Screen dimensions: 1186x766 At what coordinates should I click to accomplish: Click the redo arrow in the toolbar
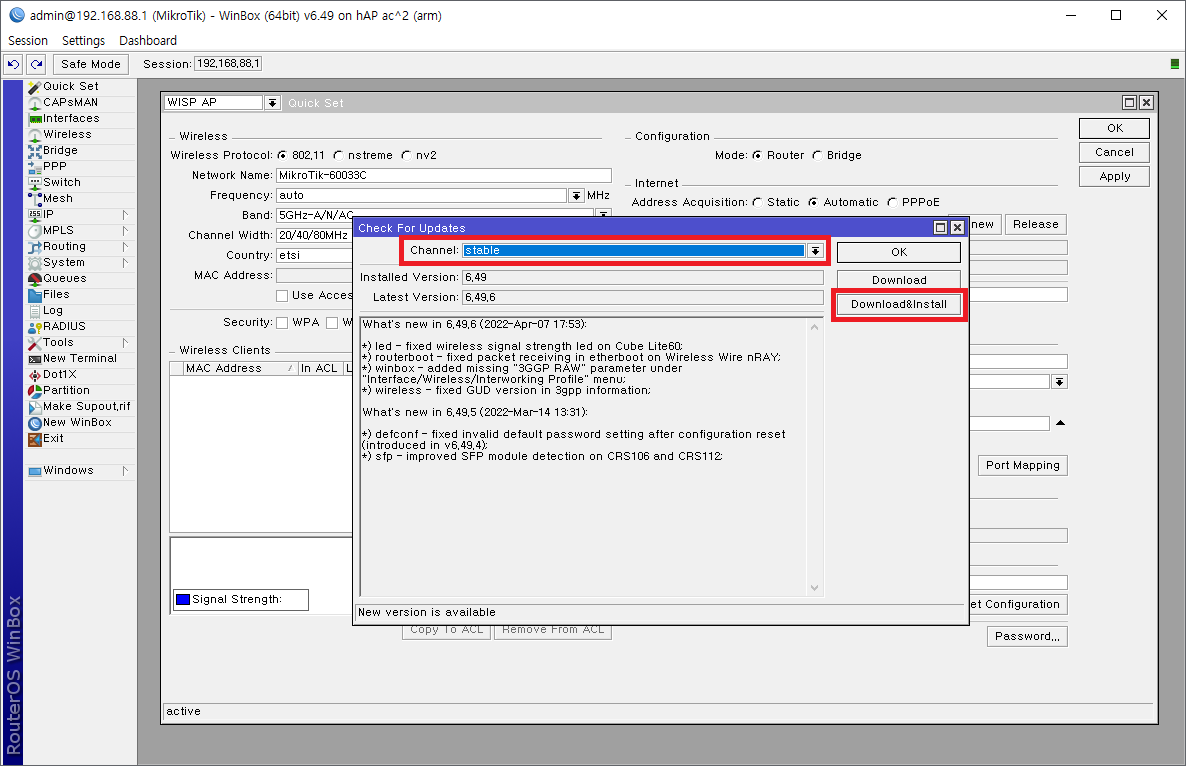click(x=36, y=64)
